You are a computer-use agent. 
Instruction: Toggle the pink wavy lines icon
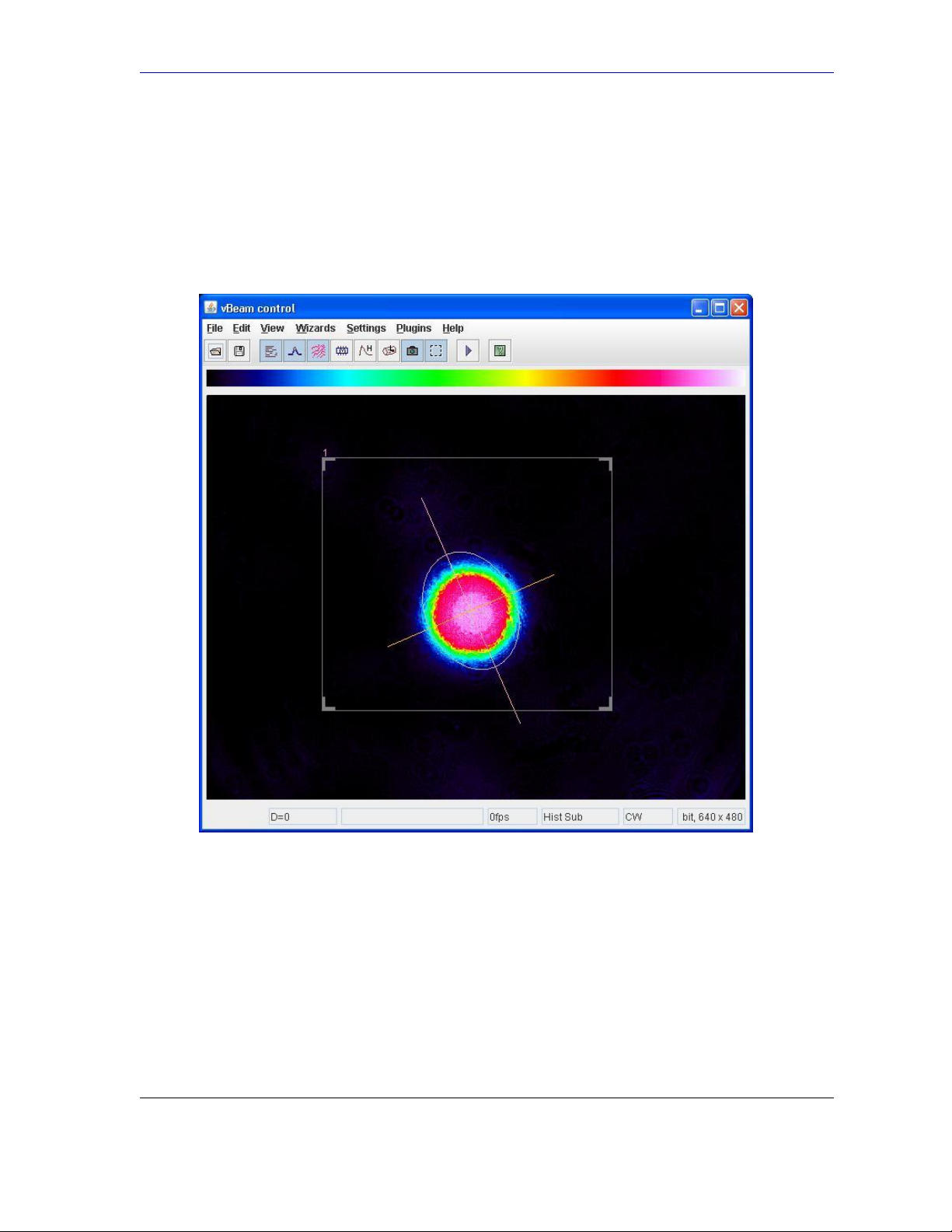pos(318,351)
